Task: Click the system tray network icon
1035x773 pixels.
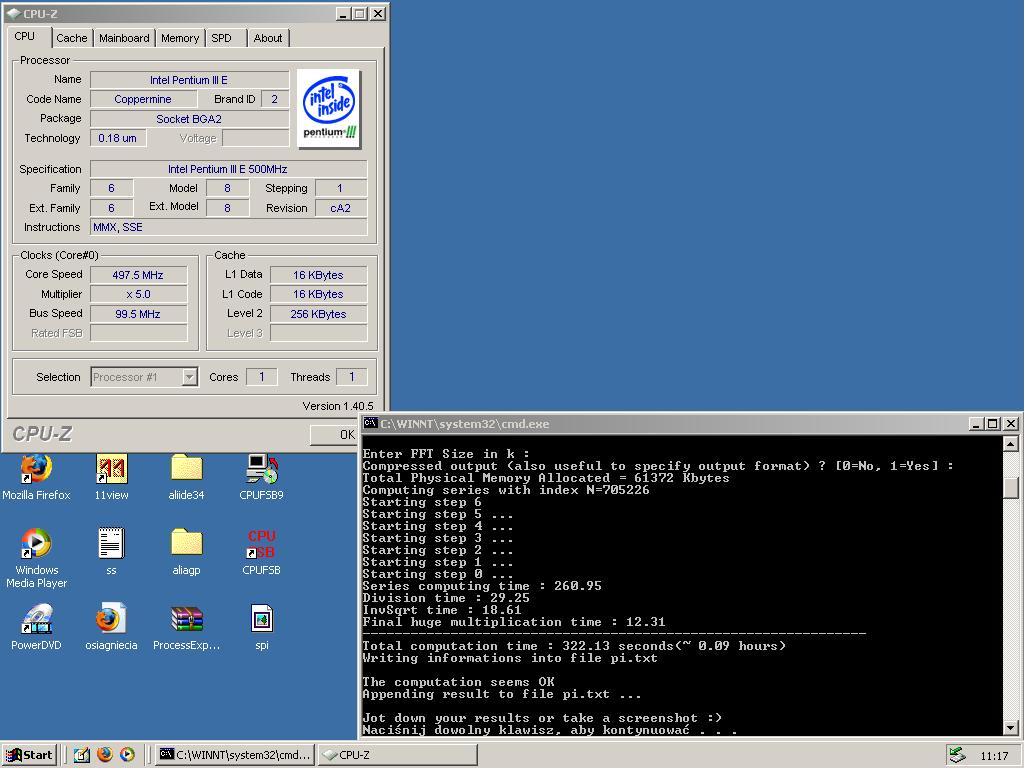Action: (x=956, y=755)
